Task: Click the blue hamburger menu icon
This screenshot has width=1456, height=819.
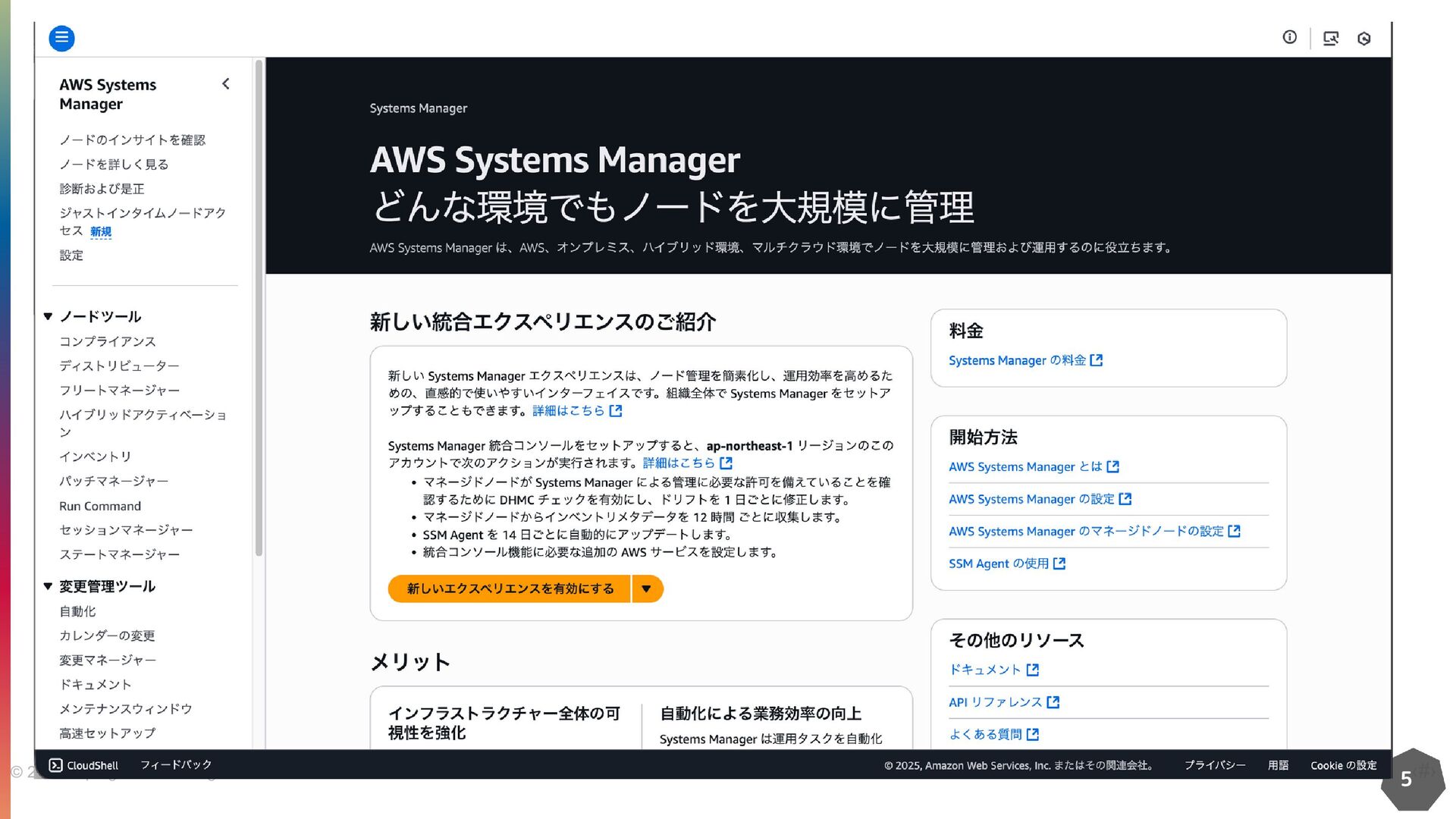Action: tap(61, 38)
